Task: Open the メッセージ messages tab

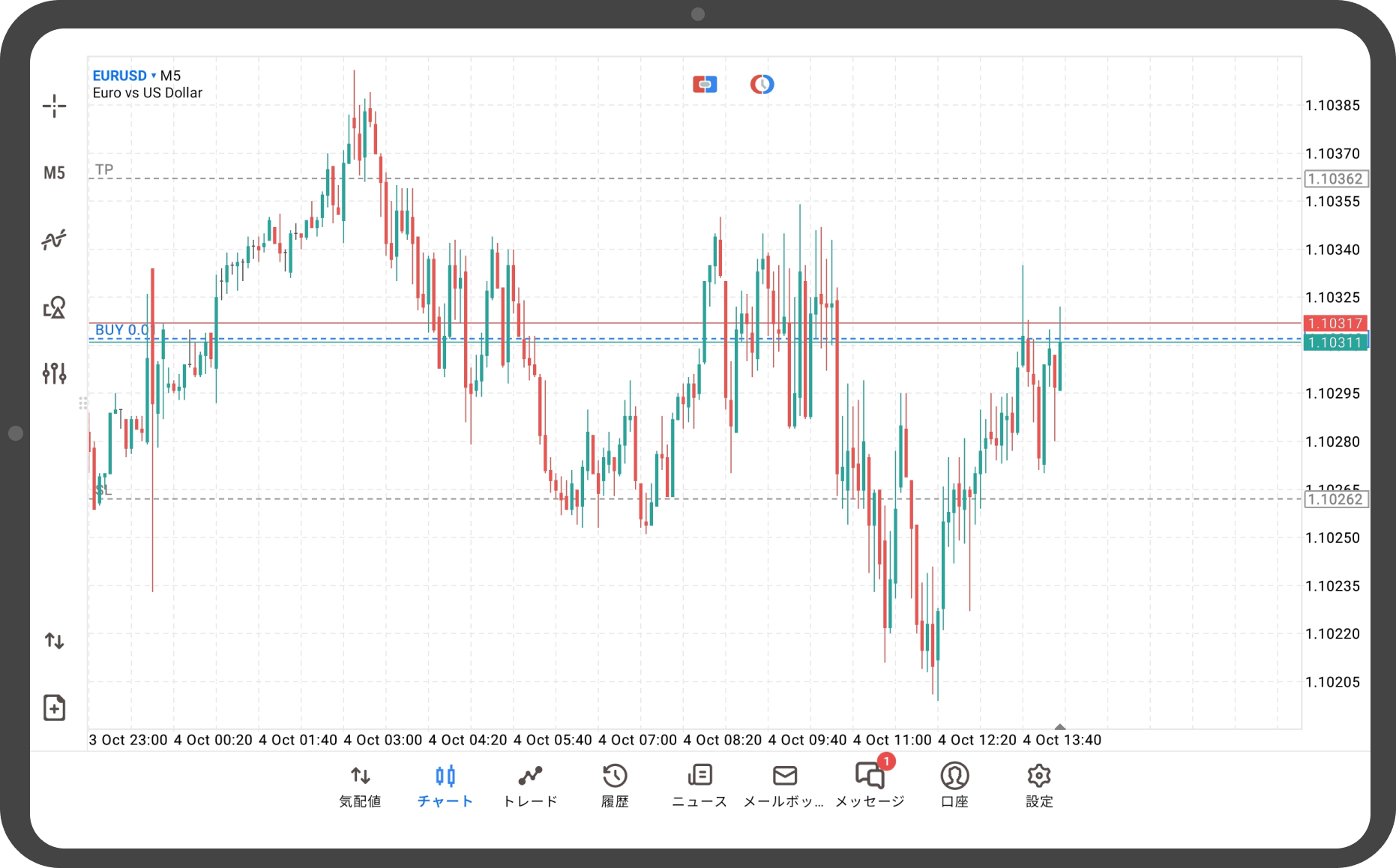Action: (x=870, y=786)
